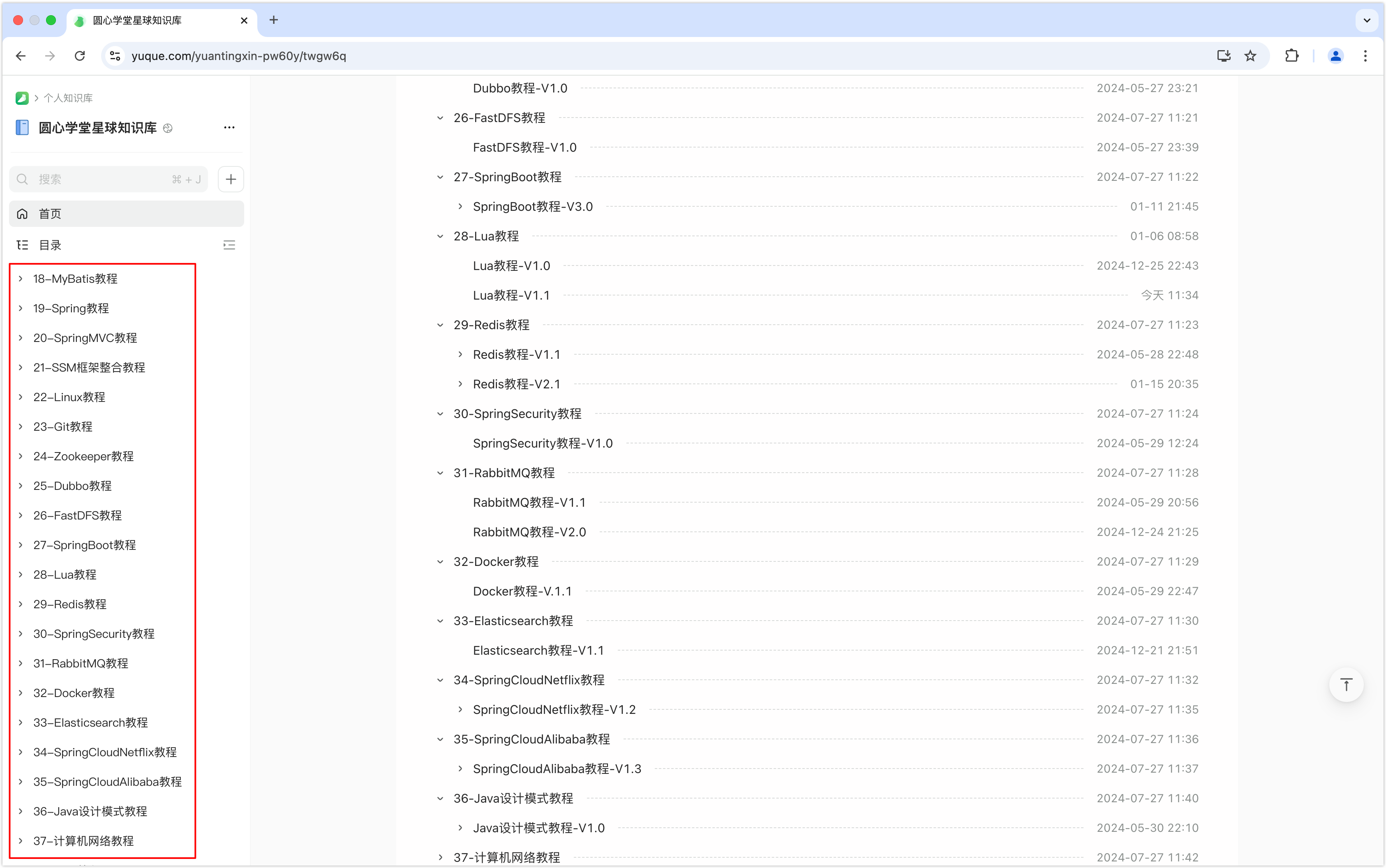Screen dimensions: 1386x868
Task: Select 目录 in the sidebar
Action: (x=49, y=245)
